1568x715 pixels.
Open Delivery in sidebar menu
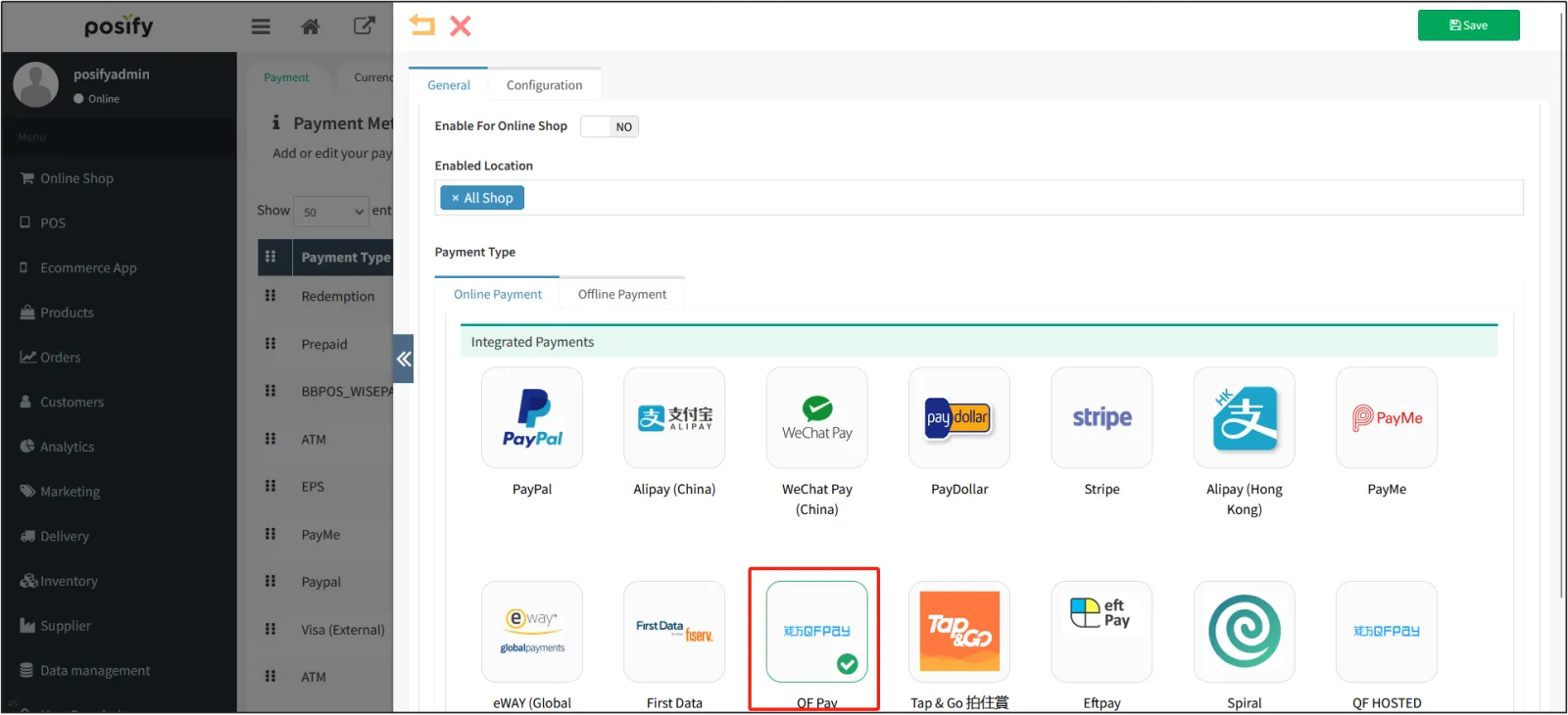click(119, 537)
